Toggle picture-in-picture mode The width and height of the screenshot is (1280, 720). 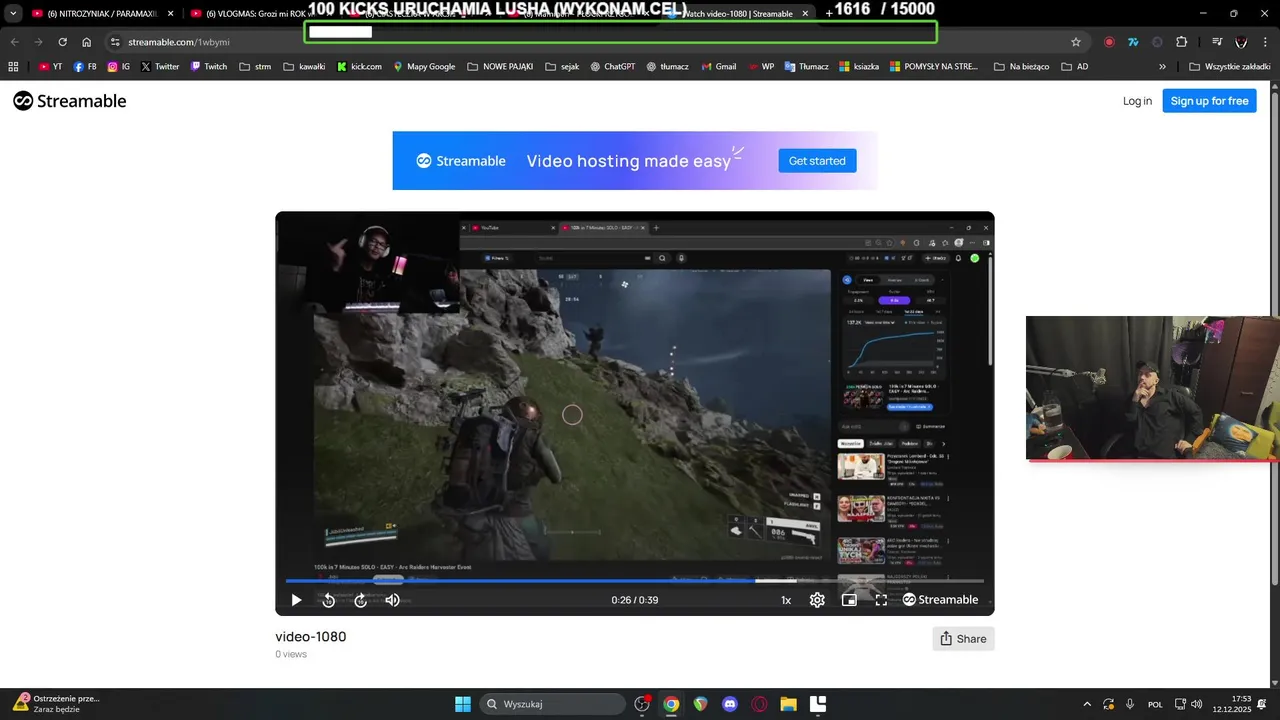pyautogui.click(x=849, y=600)
